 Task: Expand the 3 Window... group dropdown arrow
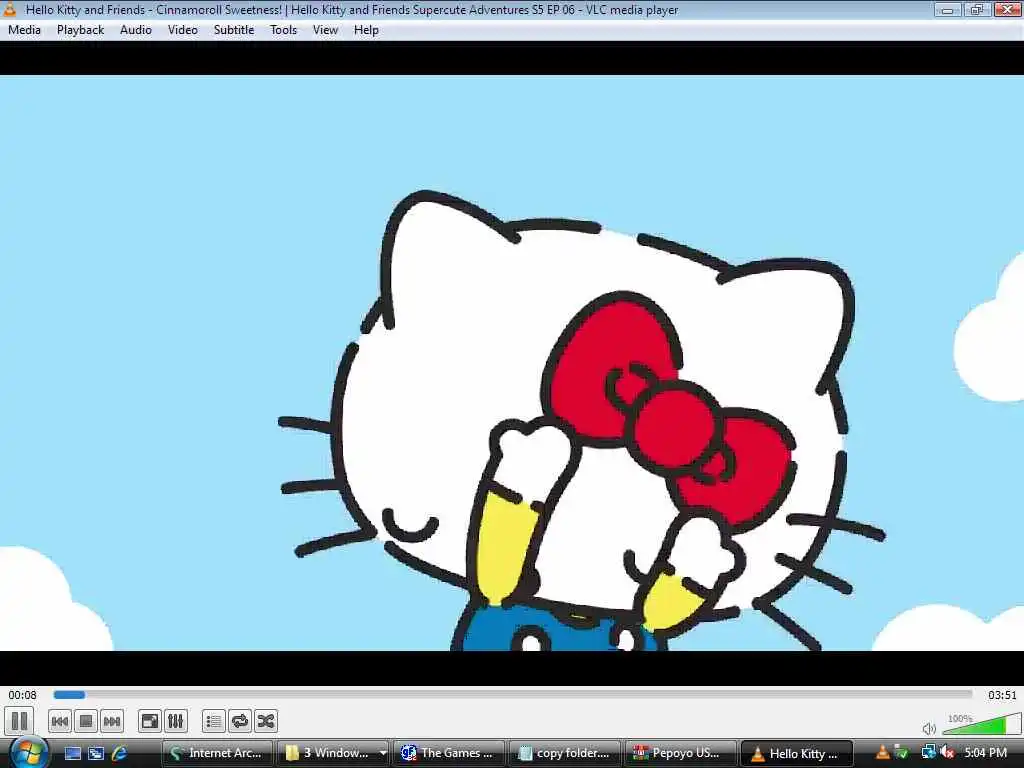point(383,753)
